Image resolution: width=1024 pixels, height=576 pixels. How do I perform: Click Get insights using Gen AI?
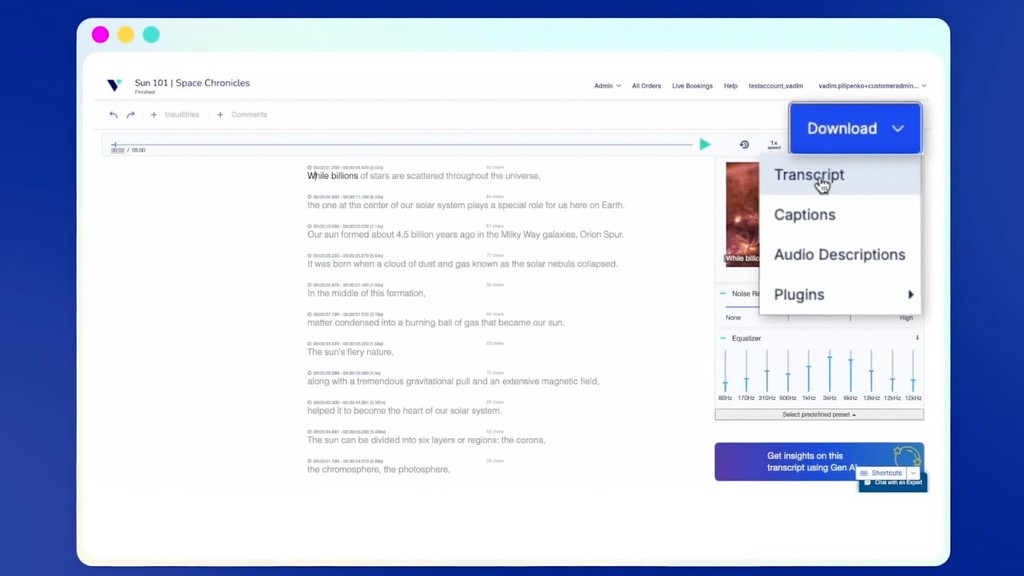(804, 461)
